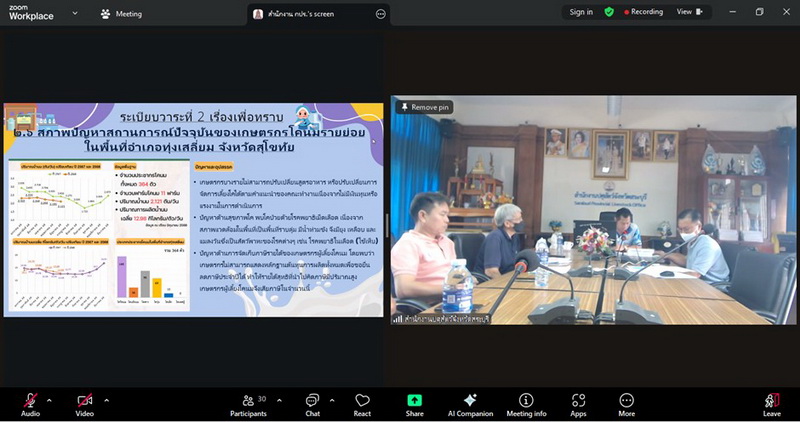Click the green Share screen button
This screenshot has width=800, height=422.
click(x=414, y=403)
